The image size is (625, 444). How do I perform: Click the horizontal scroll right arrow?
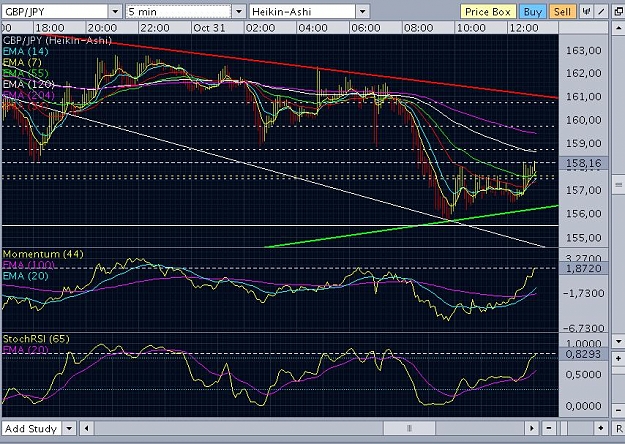[x=532, y=428]
